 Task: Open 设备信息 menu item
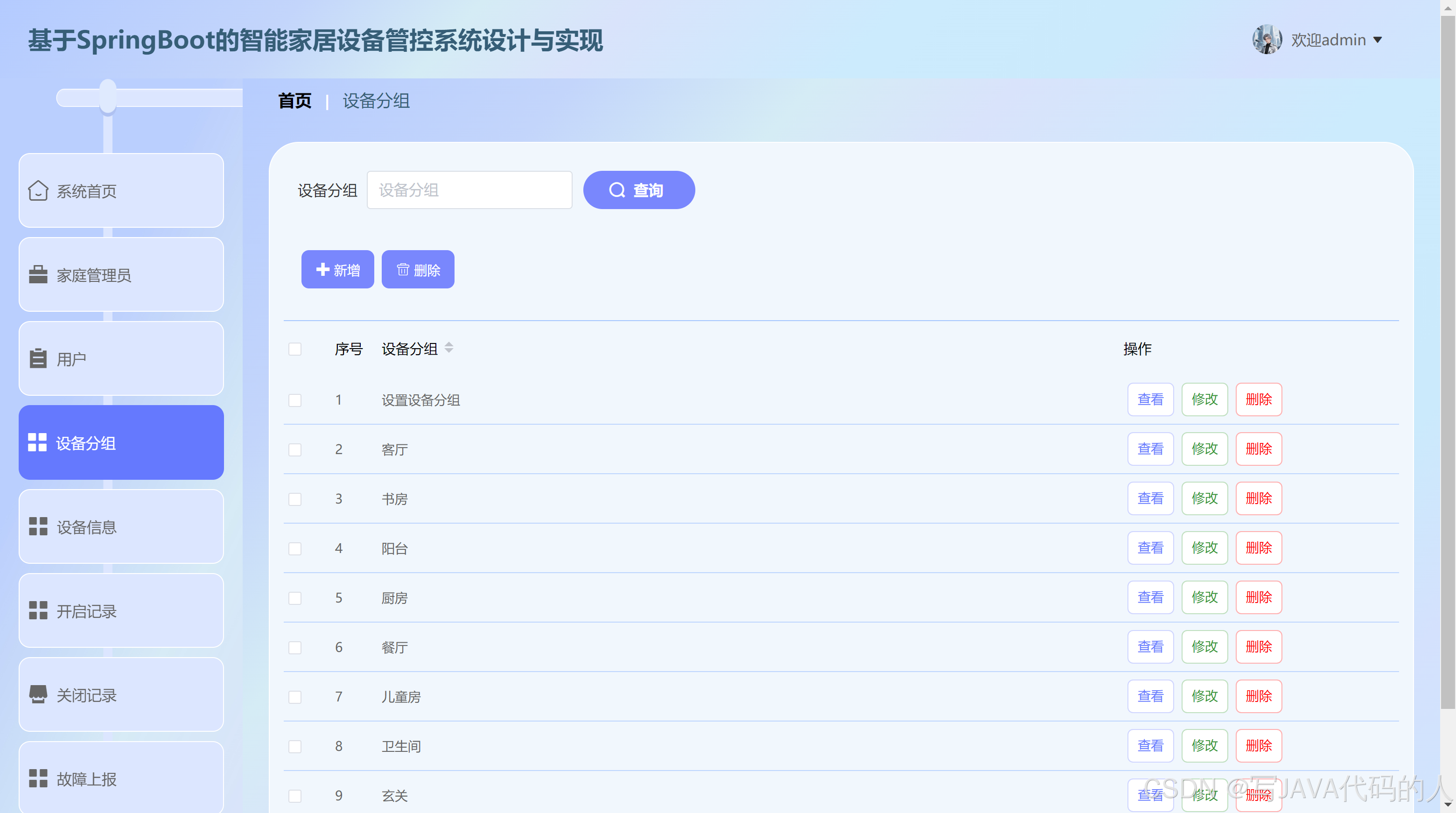(121, 526)
